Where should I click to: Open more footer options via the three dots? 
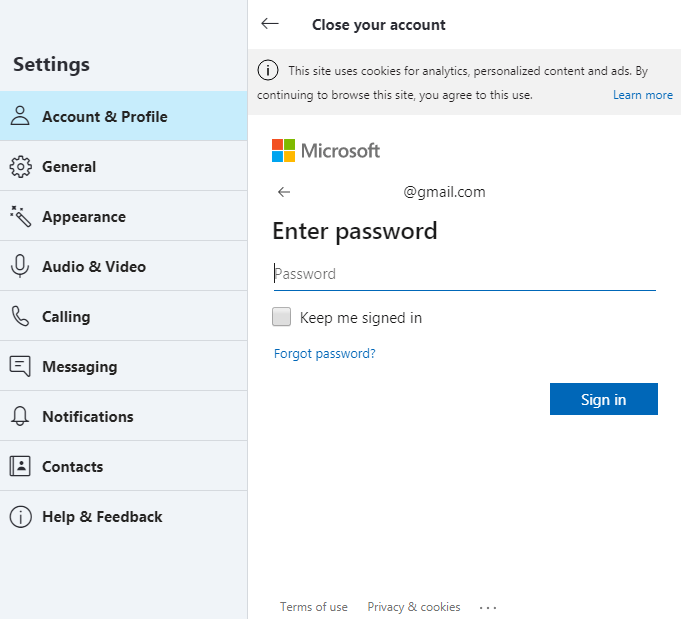488,607
